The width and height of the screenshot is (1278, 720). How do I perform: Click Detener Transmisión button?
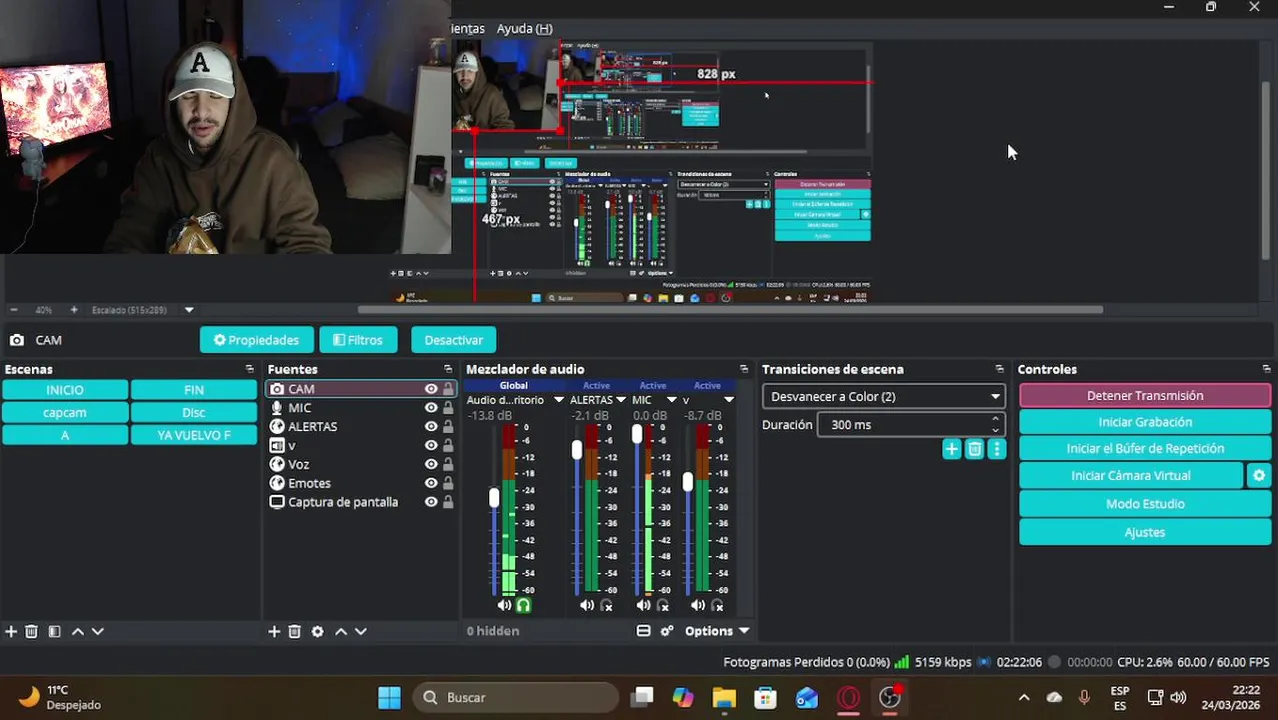pos(1145,395)
